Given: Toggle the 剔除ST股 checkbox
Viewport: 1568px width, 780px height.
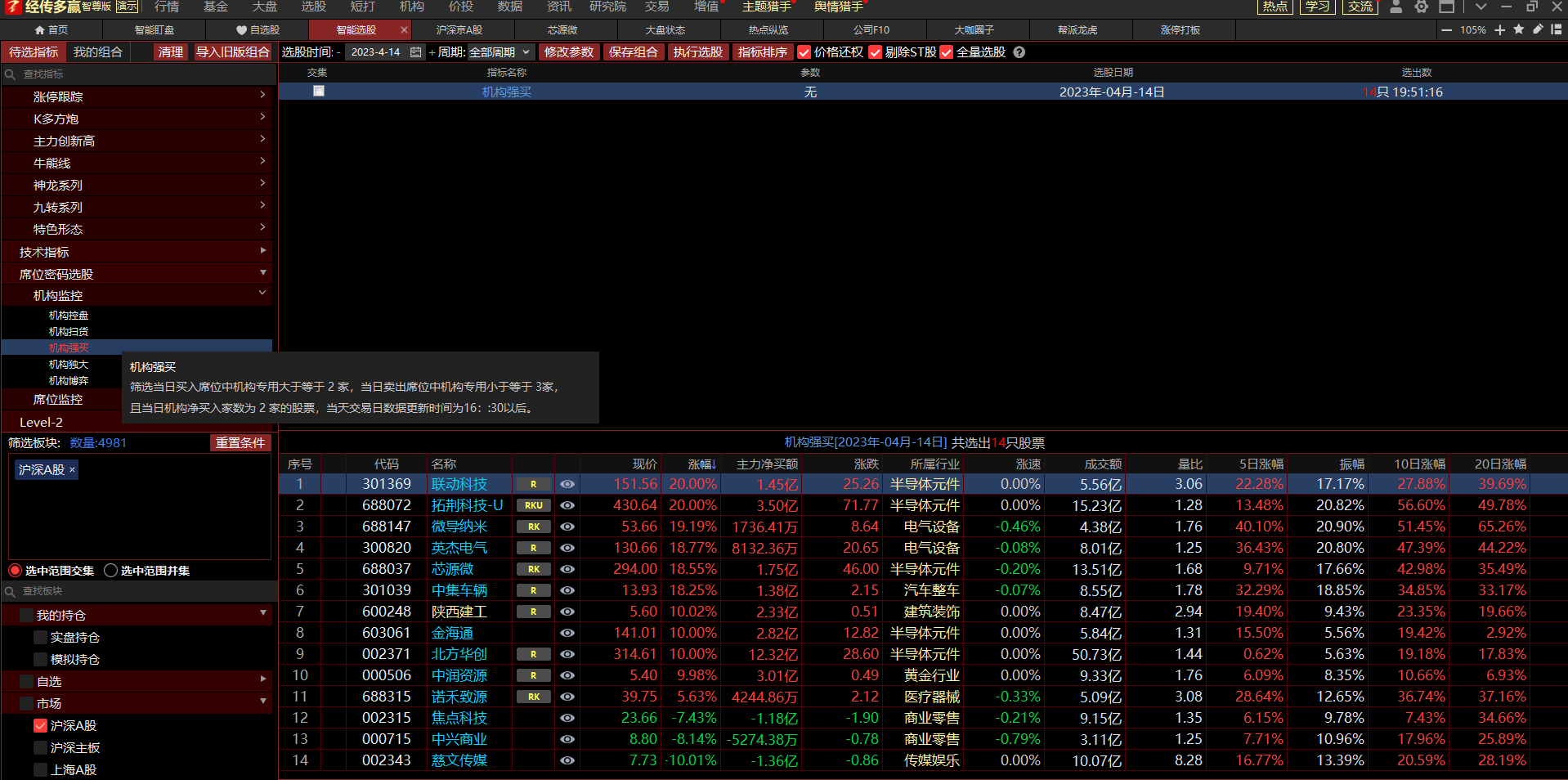Looking at the screenshot, I should [876, 52].
